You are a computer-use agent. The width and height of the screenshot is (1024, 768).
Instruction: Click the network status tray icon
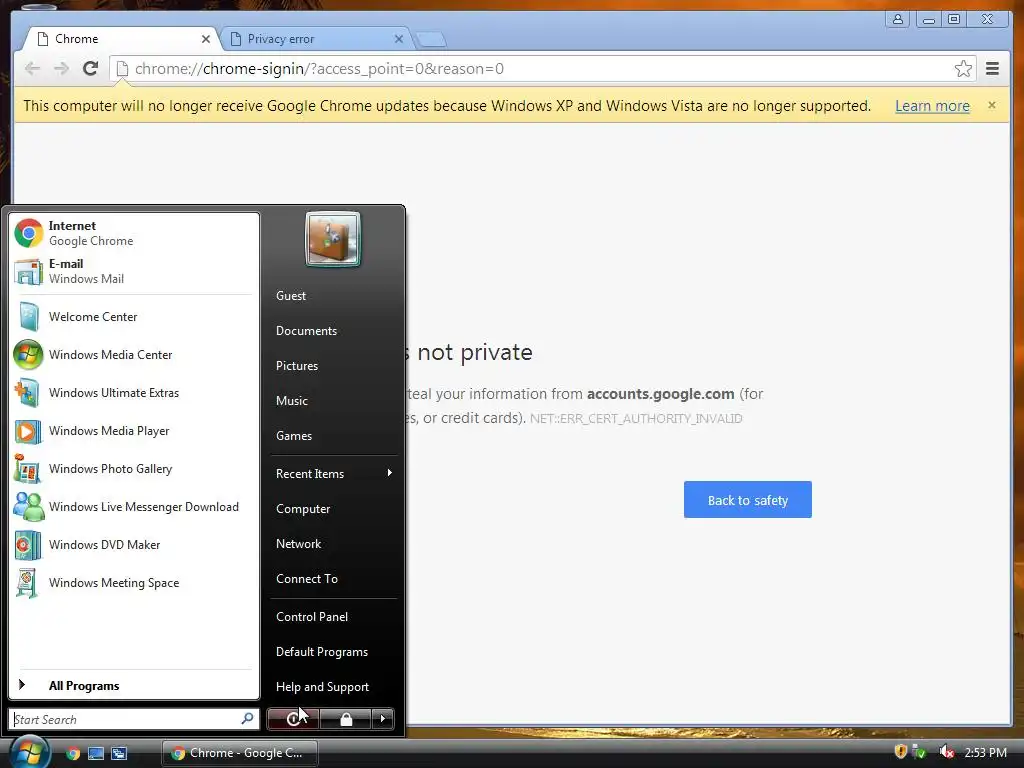(x=920, y=752)
